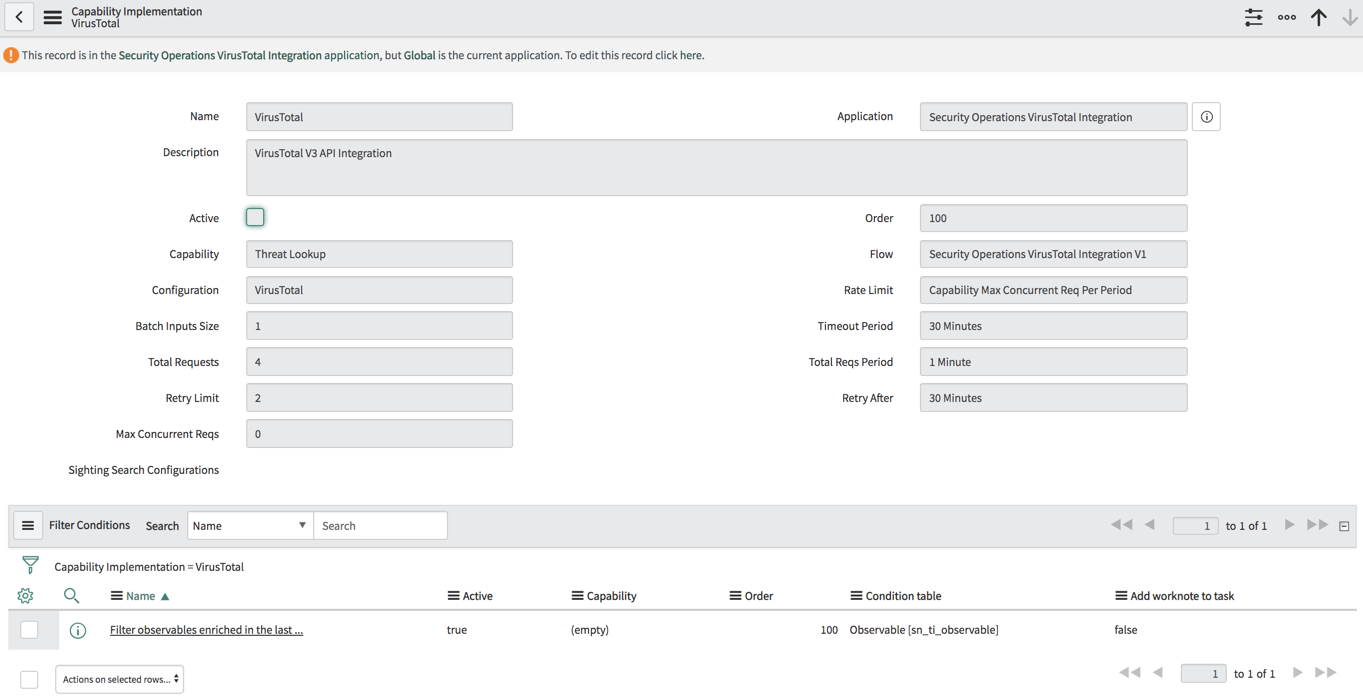Jump to last page in top pager

[1318, 525]
